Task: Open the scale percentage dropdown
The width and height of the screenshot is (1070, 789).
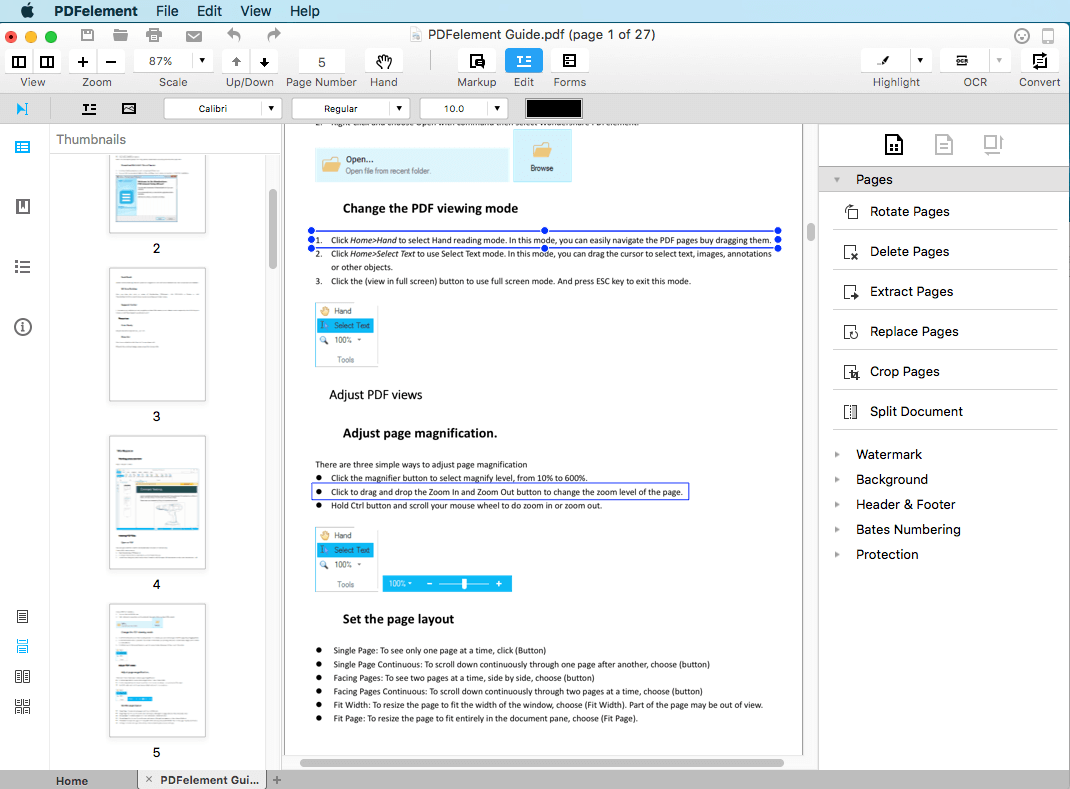Action: (202, 61)
